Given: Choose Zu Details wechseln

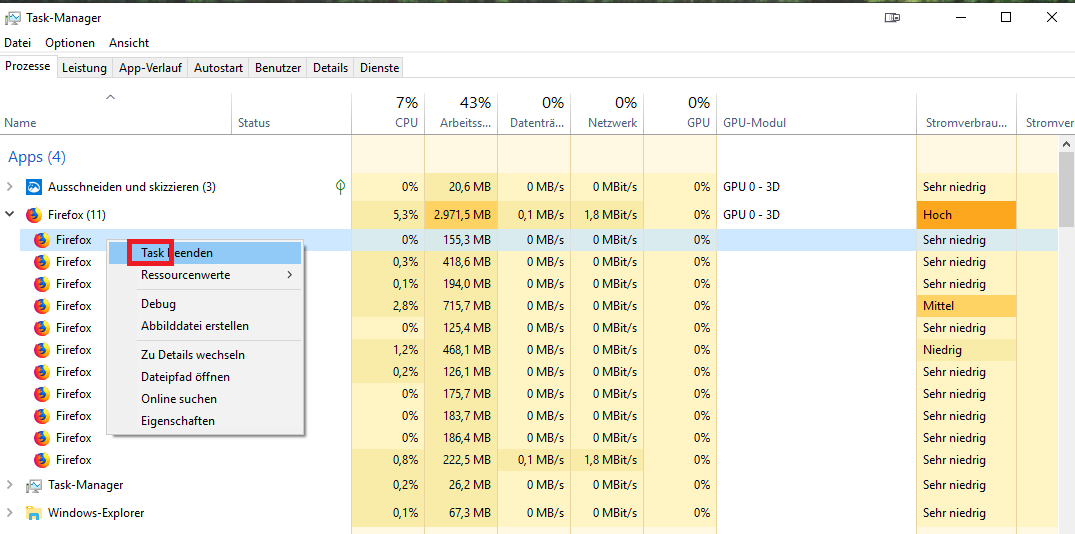Looking at the screenshot, I should (x=205, y=355).
